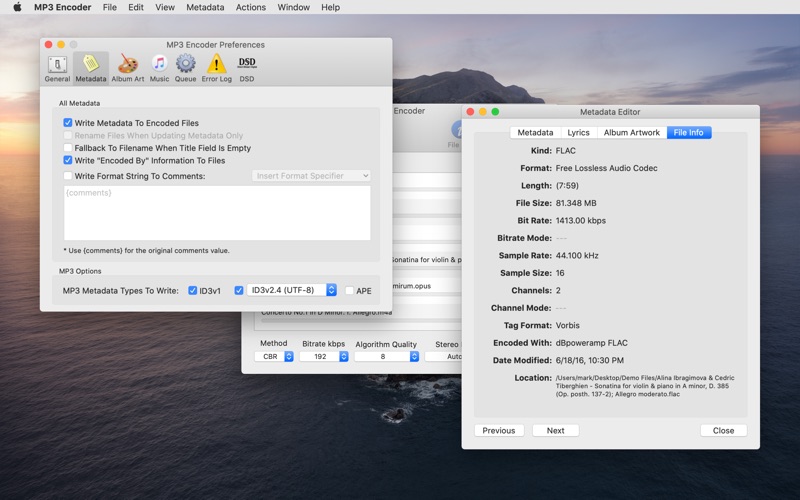Viewport: 800px width, 500px height.
Task: Open the Stereo mode dropdown
Action: point(443,356)
